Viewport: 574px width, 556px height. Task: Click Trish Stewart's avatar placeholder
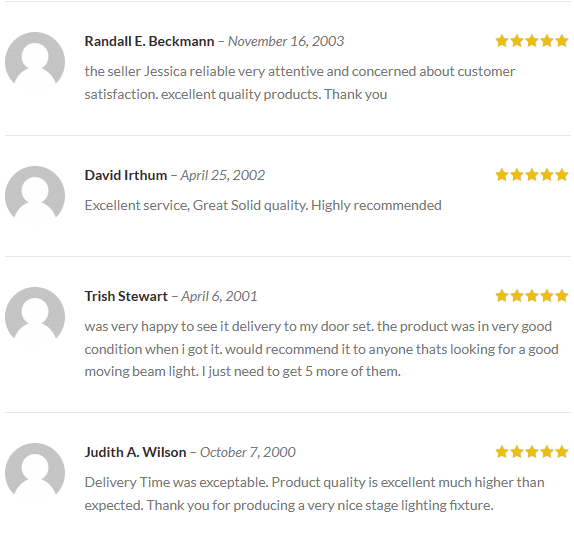(x=35, y=317)
